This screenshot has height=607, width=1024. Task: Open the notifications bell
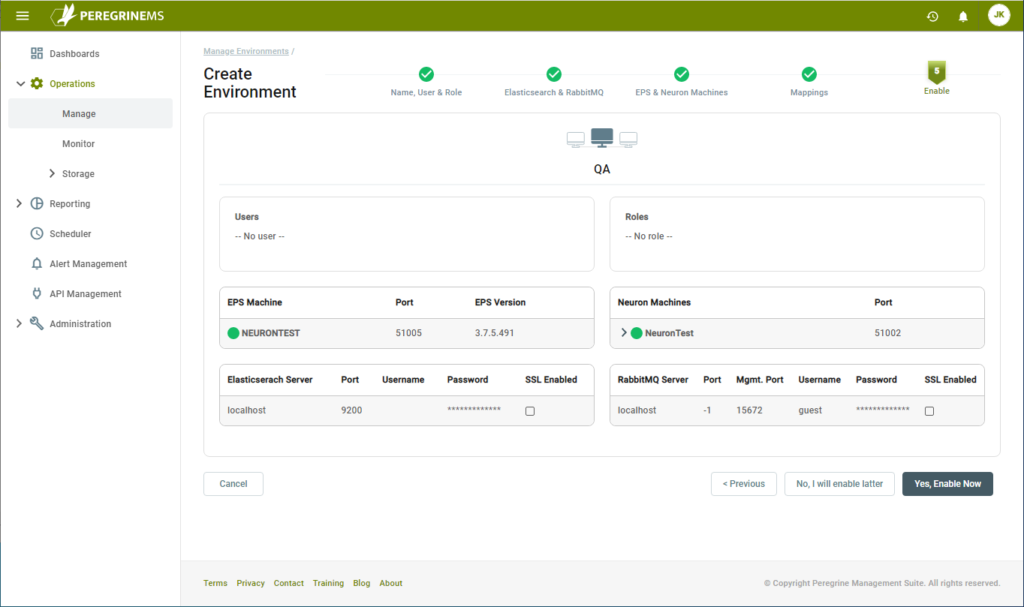coord(961,15)
